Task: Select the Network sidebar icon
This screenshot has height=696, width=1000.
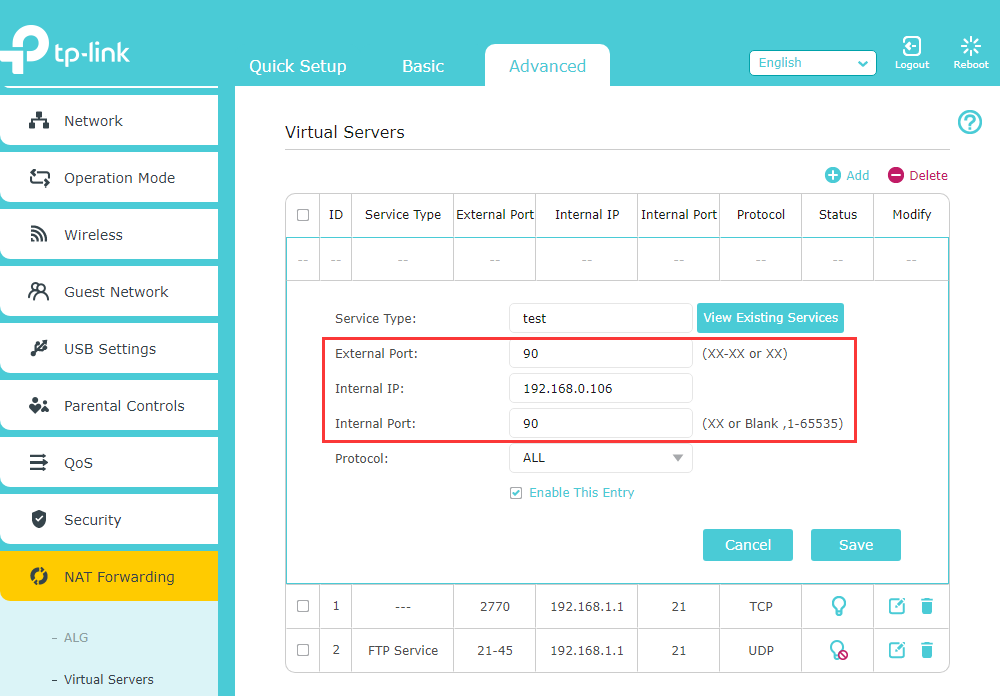Action: tap(41, 120)
